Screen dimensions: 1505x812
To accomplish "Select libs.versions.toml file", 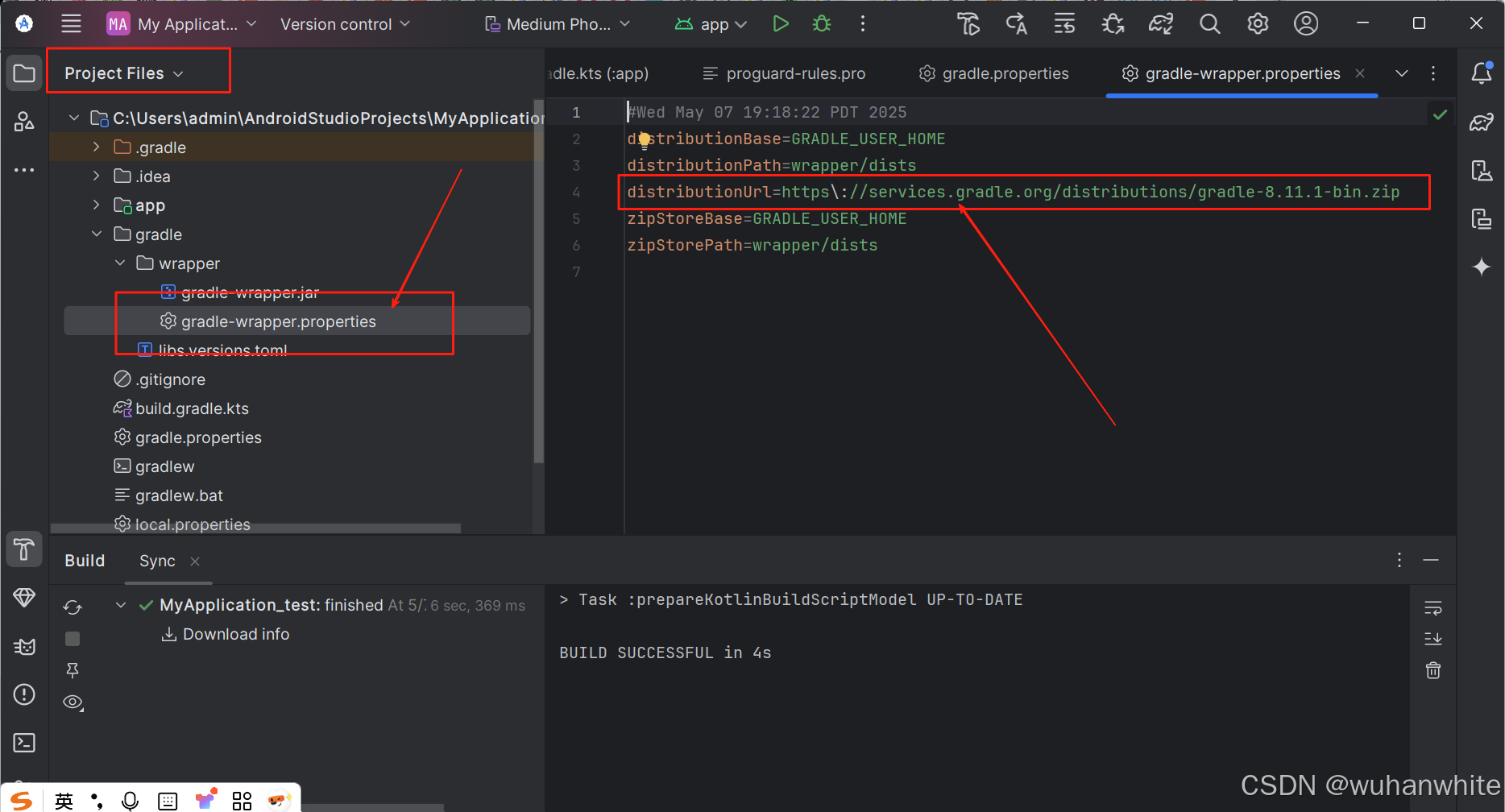I will click(213, 350).
